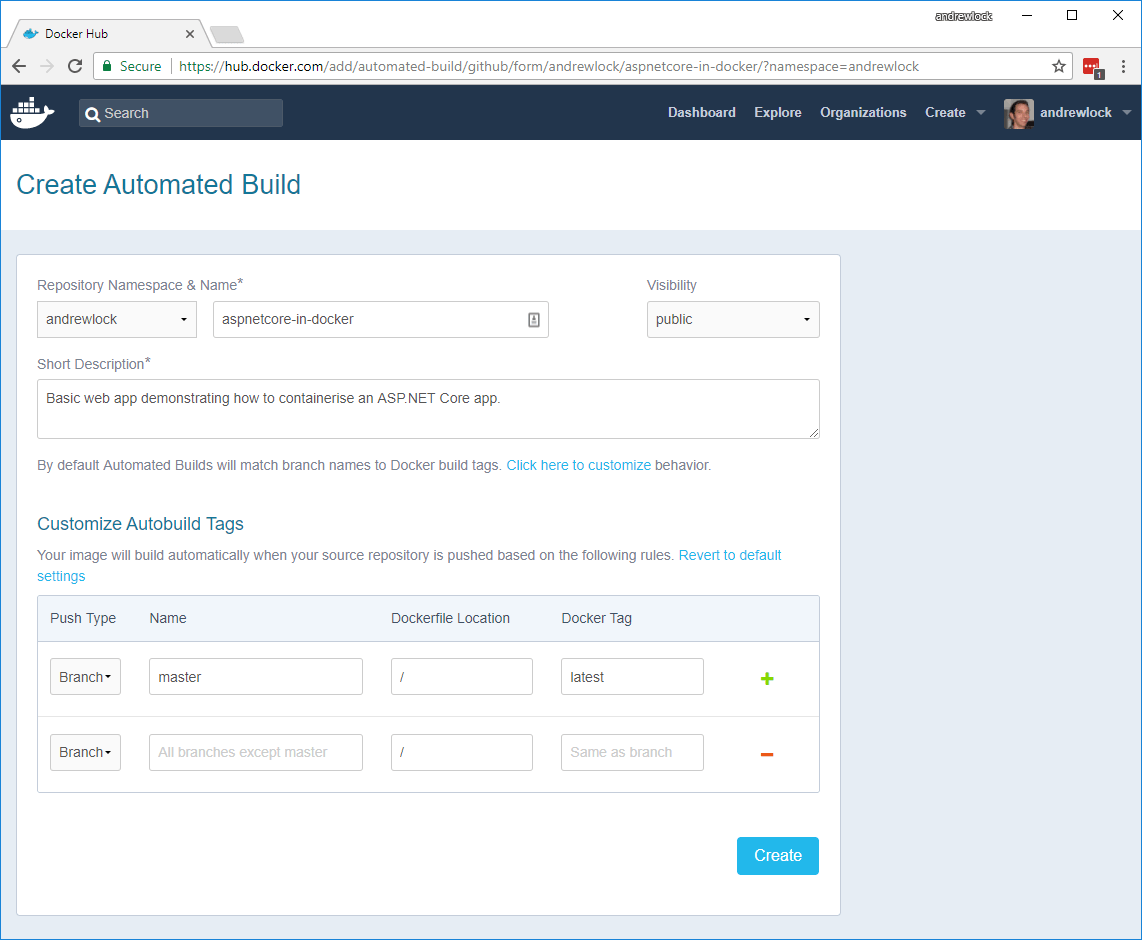The image size is (1142, 940).
Task: Expand the andrewlock account menu arrow
Action: click(x=1127, y=113)
